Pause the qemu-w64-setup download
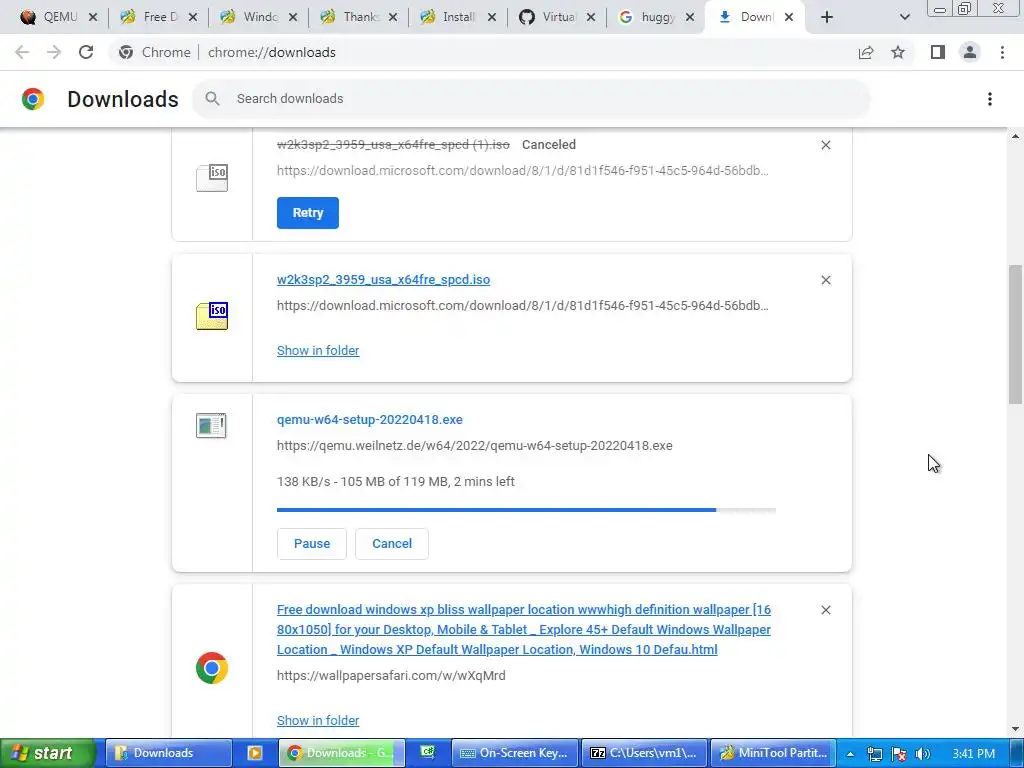Image resolution: width=1024 pixels, height=768 pixels. [312, 544]
